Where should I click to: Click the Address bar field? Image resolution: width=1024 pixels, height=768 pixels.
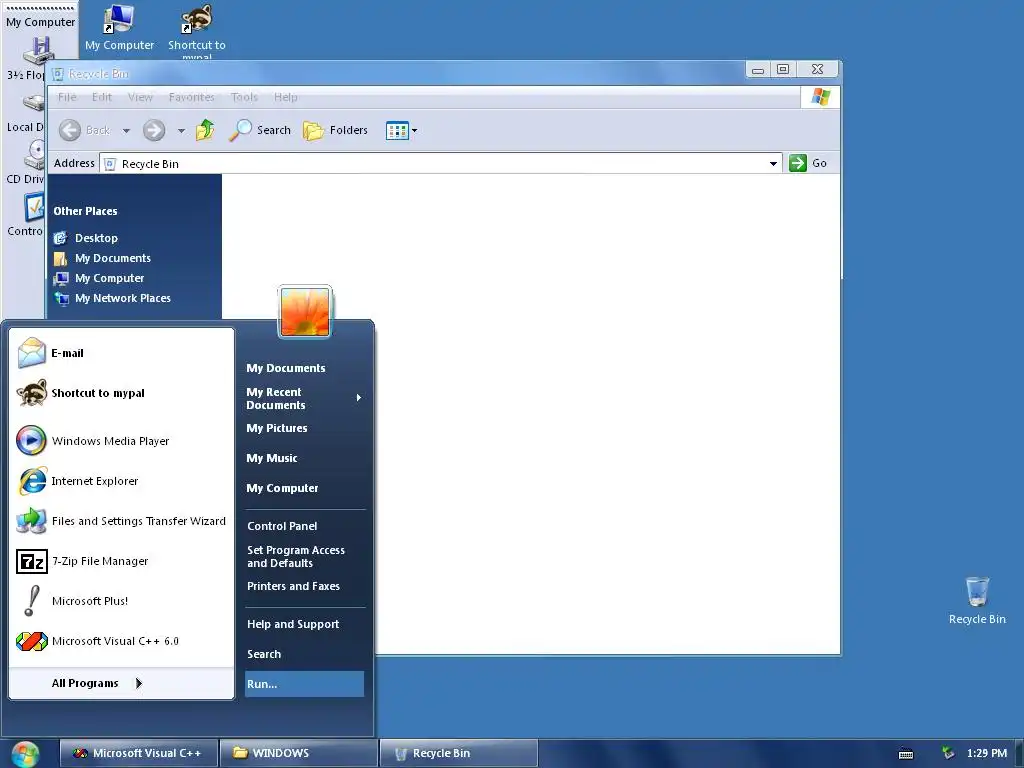(x=441, y=163)
